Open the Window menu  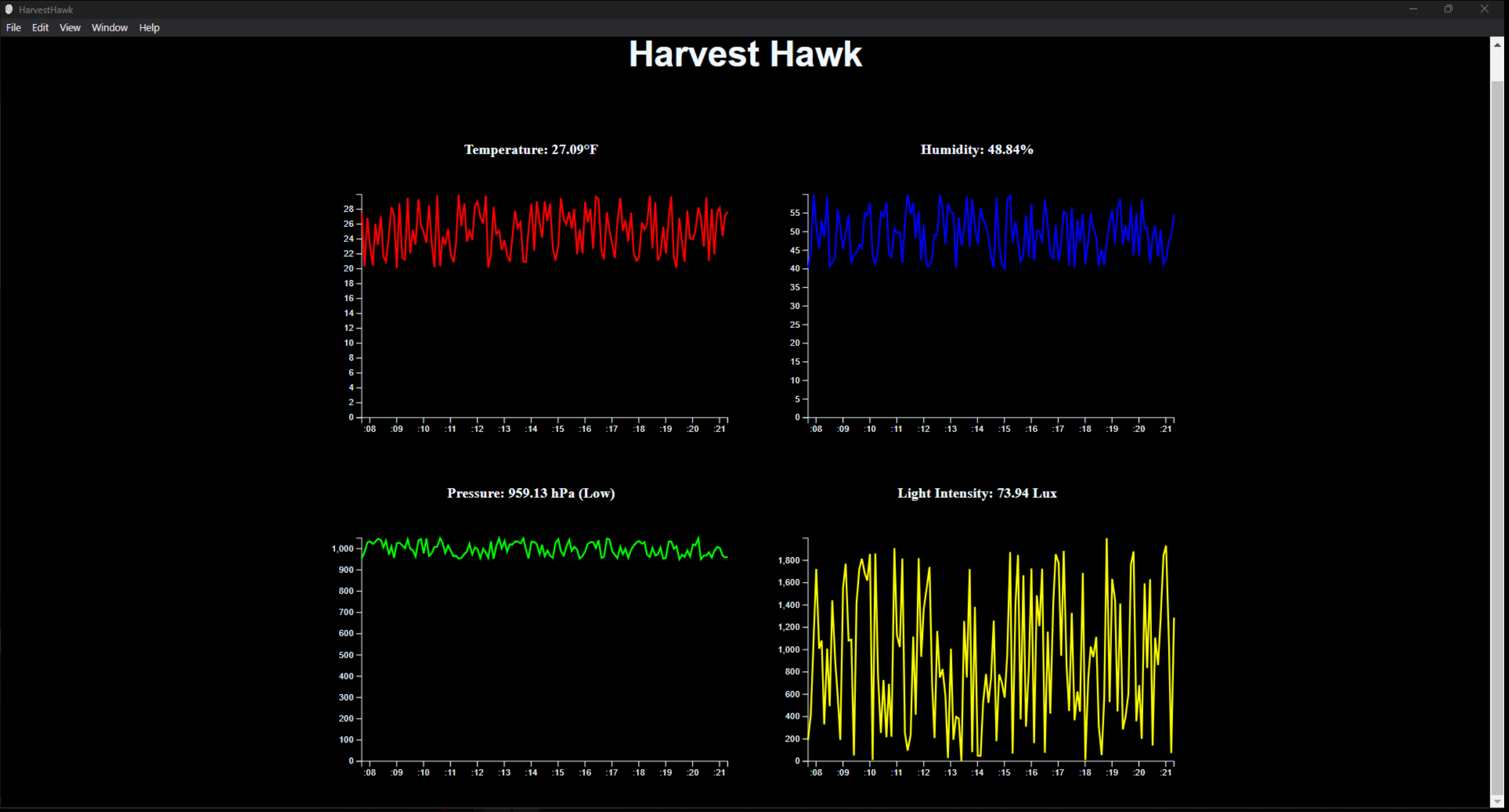click(x=109, y=27)
